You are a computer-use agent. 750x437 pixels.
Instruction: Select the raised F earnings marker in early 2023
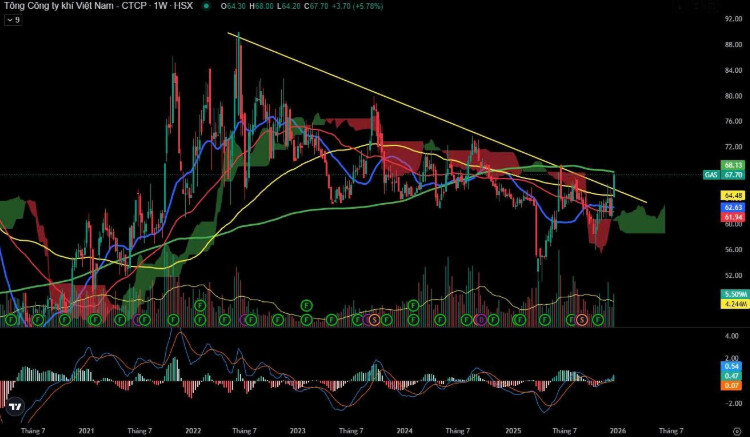306,305
